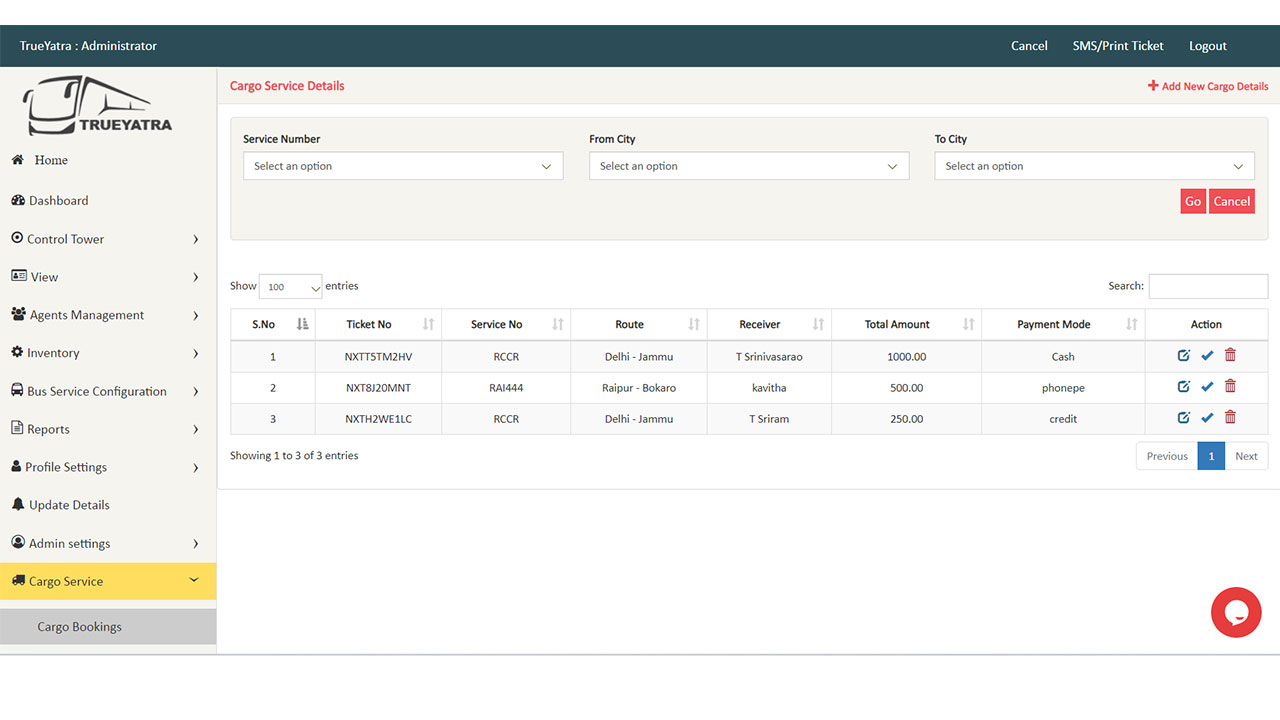1280x720 pixels.
Task: Click delete trash icon for ticket NXT8J20MNT
Action: pos(1230,387)
